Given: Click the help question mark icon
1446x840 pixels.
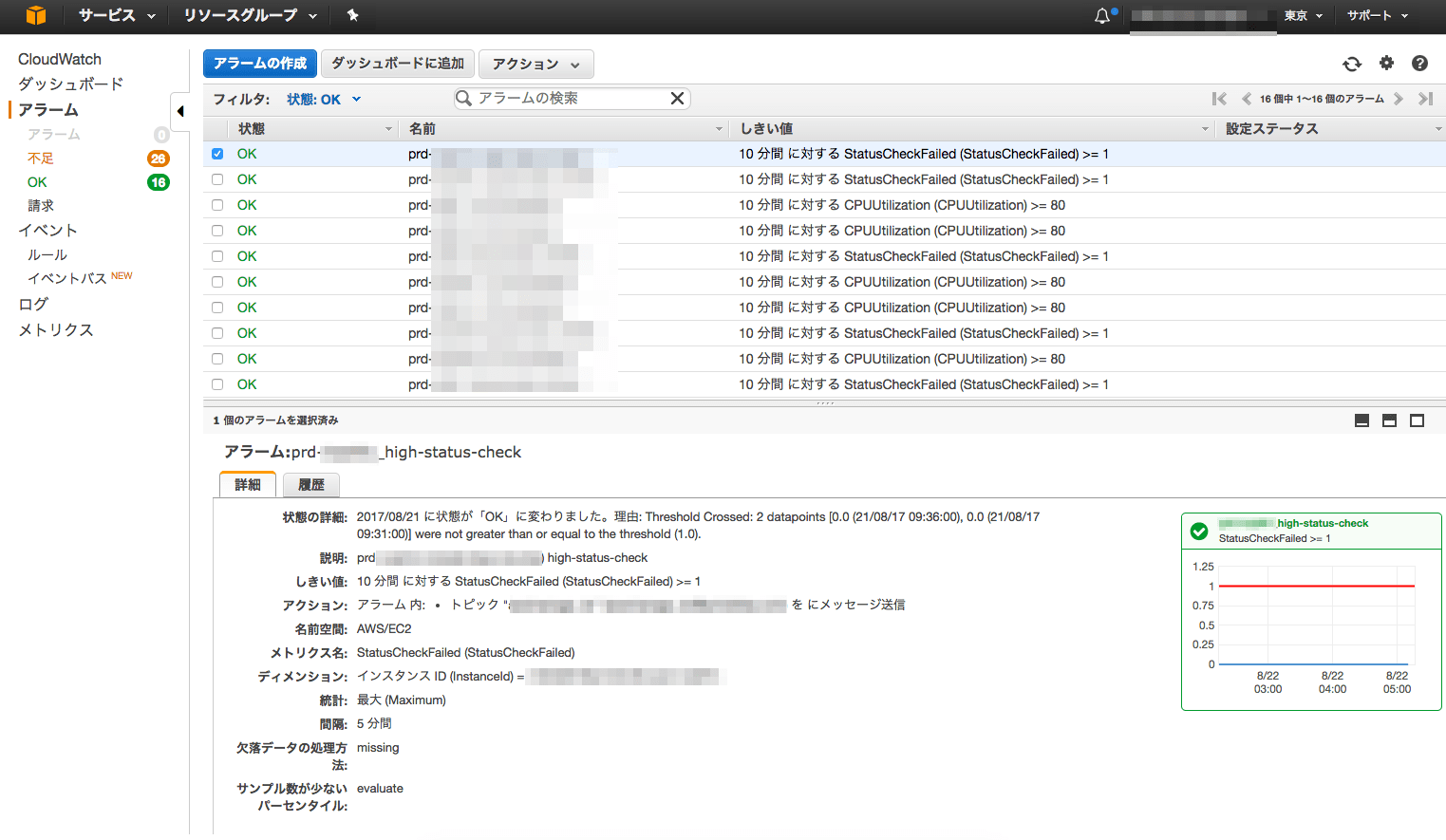Looking at the screenshot, I should (x=1419, y=64).
